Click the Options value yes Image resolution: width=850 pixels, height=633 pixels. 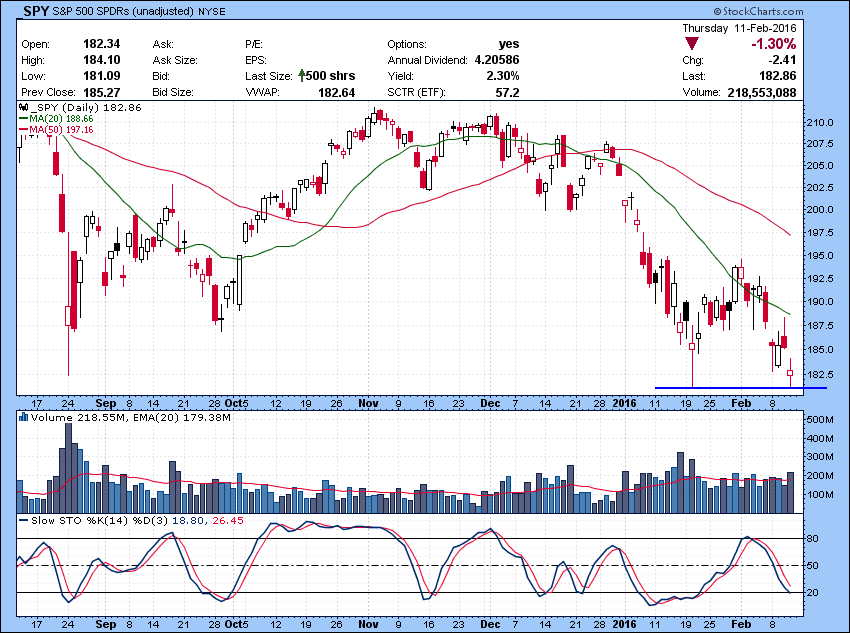508,44
